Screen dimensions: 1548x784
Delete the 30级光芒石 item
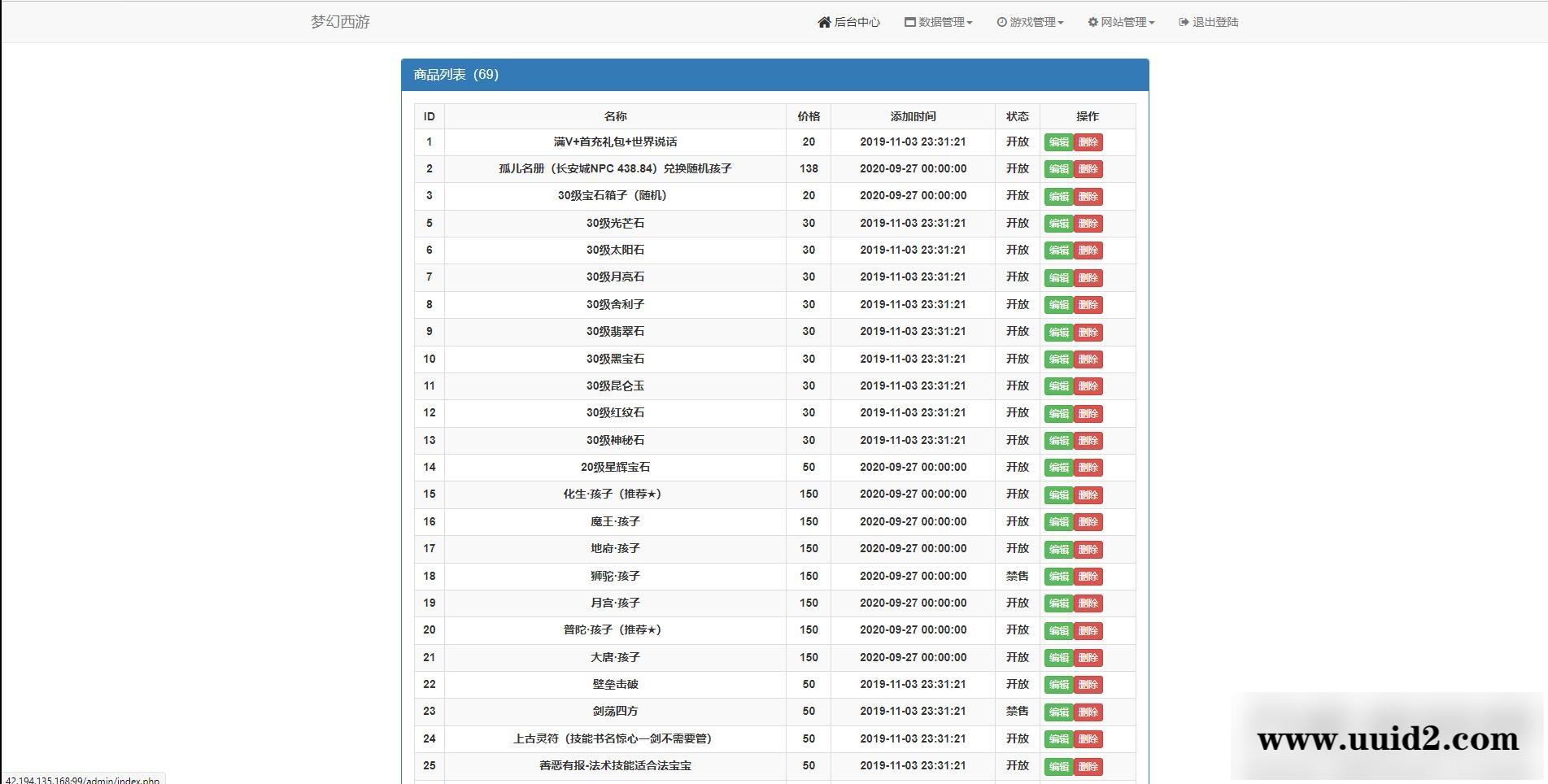pos(1089,223)
